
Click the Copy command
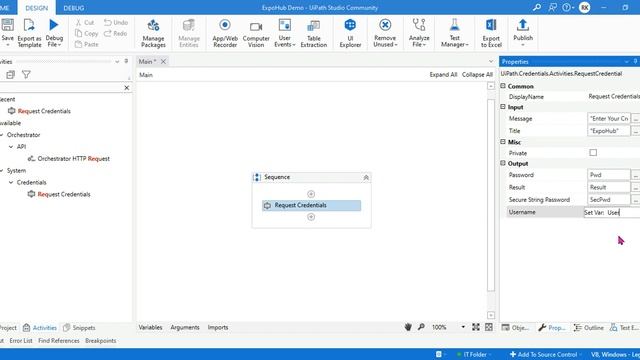coord(87,33)
